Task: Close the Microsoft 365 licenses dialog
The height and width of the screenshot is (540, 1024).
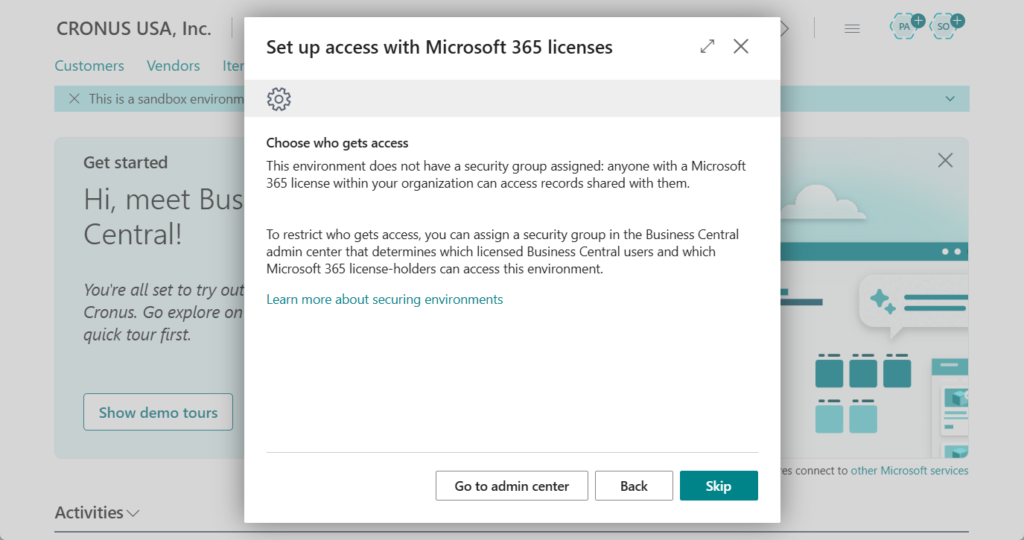Action: pyautogui.click(x=741, y=46)
